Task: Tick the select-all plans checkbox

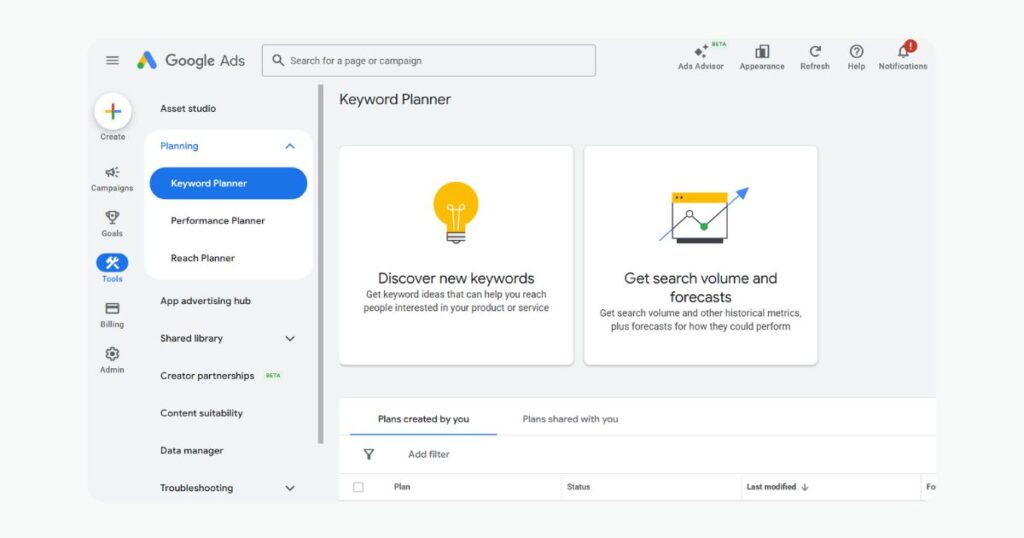Action: (x=359, y=487)
